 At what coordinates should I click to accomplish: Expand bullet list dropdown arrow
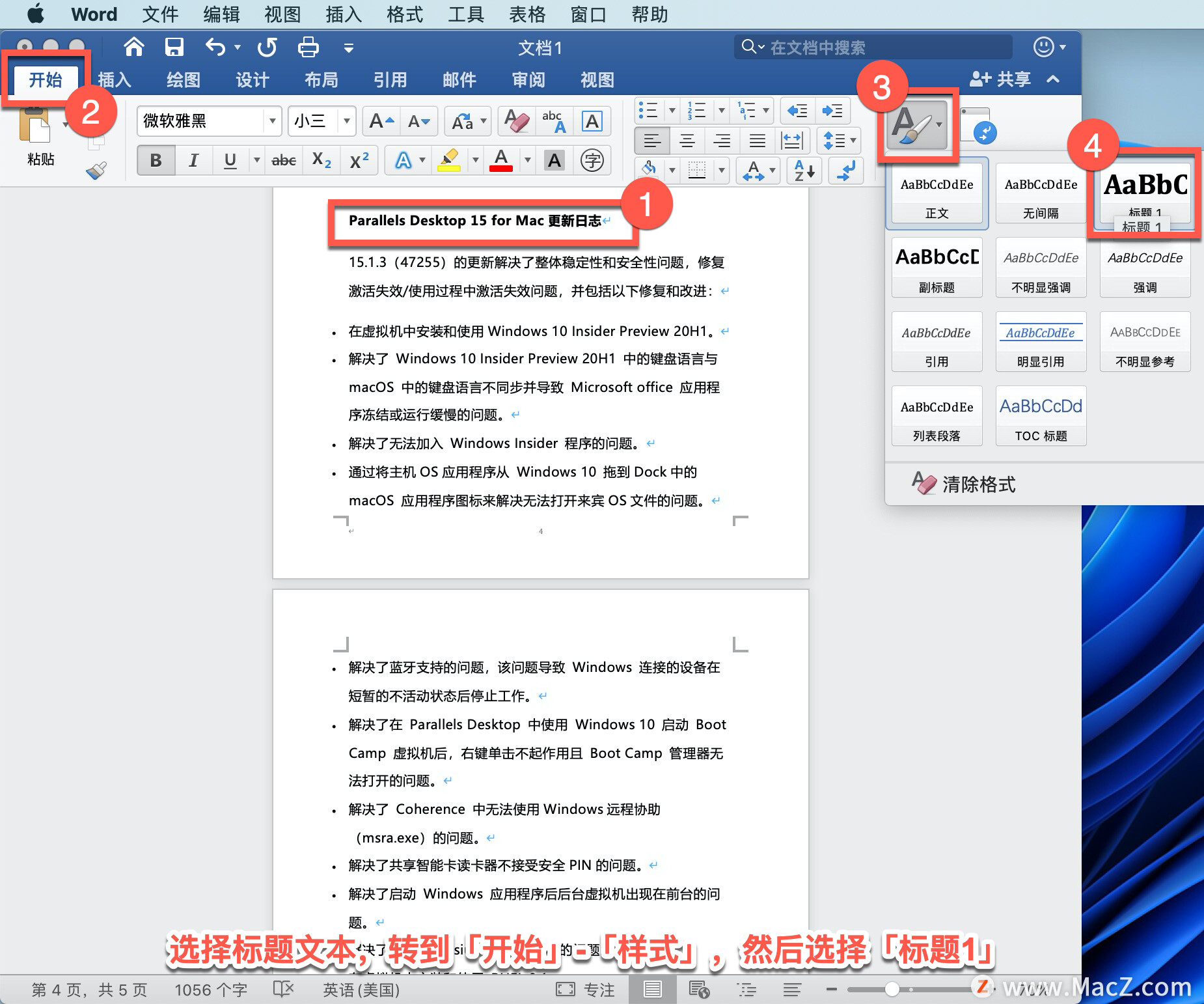pos(672,111)
